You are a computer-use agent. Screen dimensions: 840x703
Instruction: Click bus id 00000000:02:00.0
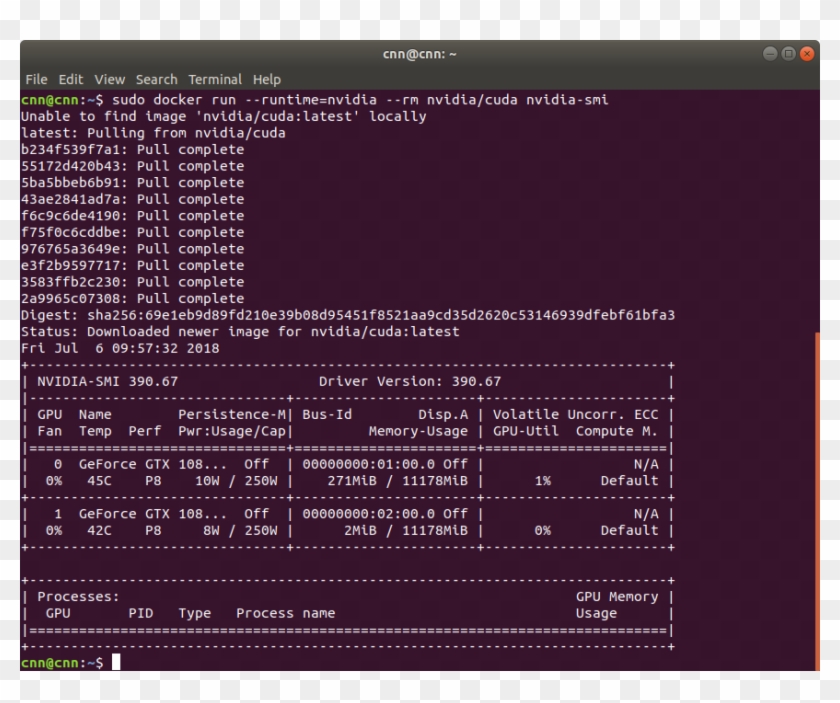[369, 514]
